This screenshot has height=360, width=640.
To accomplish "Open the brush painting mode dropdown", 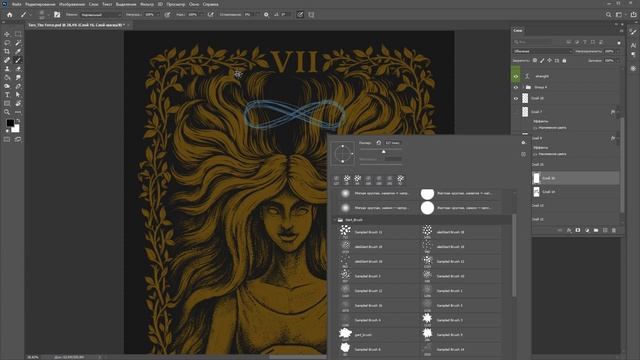I will point(101,15).
